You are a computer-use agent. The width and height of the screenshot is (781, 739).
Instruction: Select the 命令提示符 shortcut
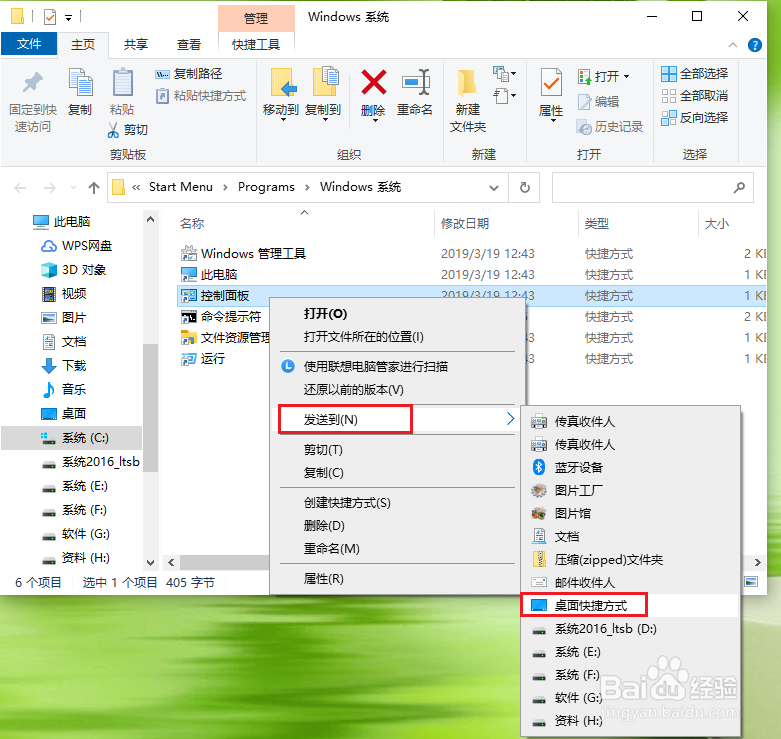coord(221,317)
